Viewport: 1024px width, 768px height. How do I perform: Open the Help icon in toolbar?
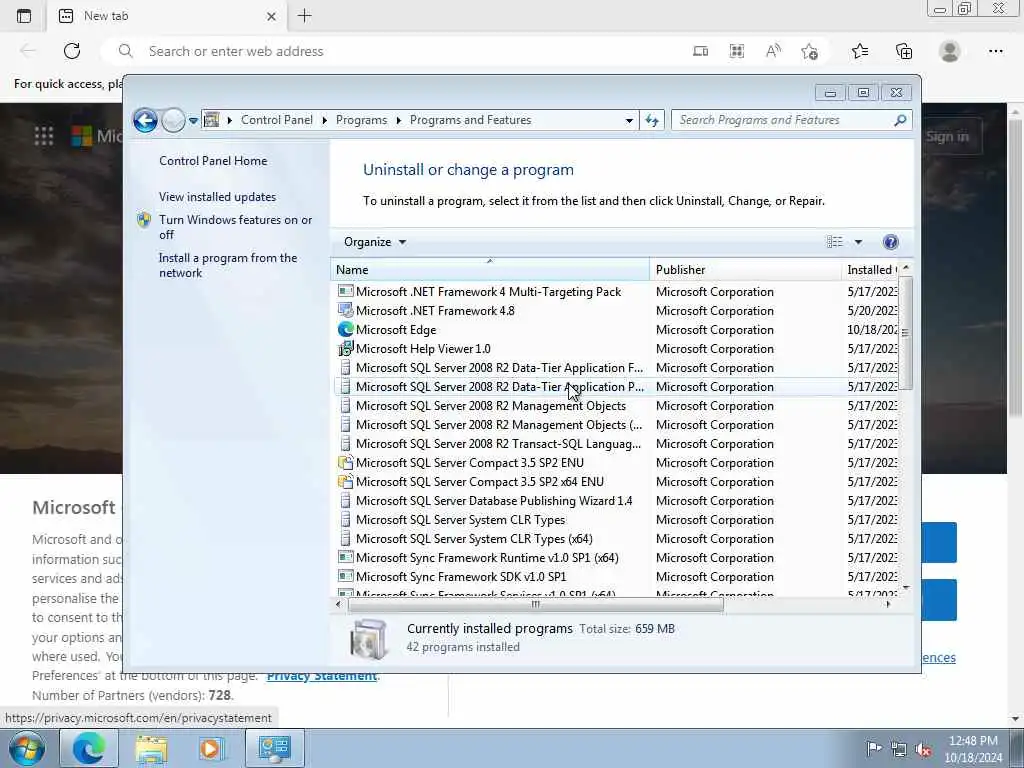click(890, 242)
